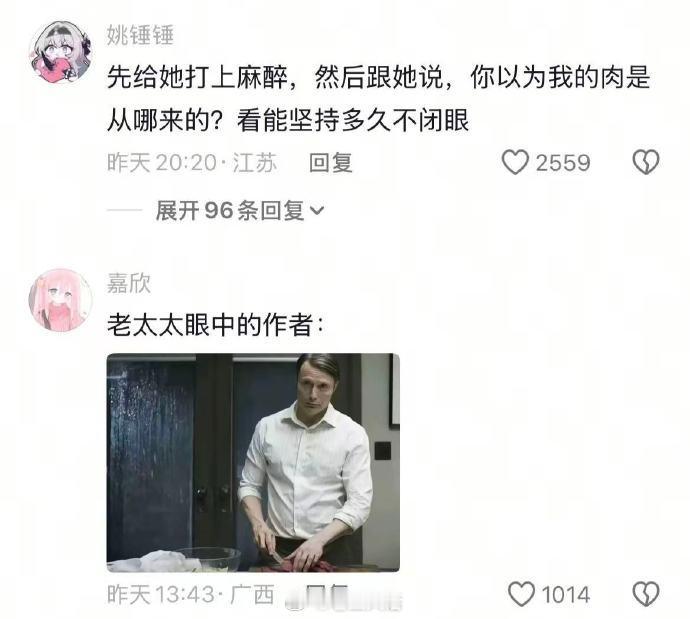Open the username link 嘉欣
This screenshot has width=690, height=619.
pos(128,283)
